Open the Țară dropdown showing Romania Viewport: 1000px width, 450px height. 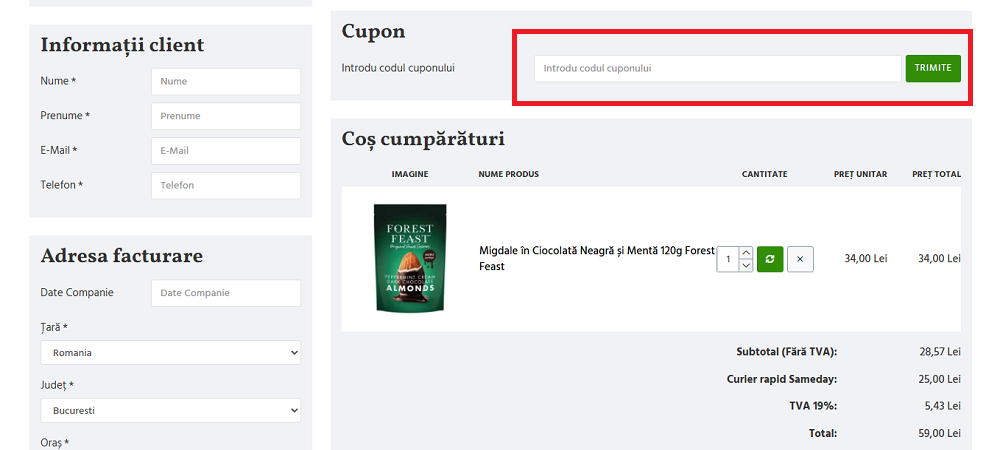170,353
